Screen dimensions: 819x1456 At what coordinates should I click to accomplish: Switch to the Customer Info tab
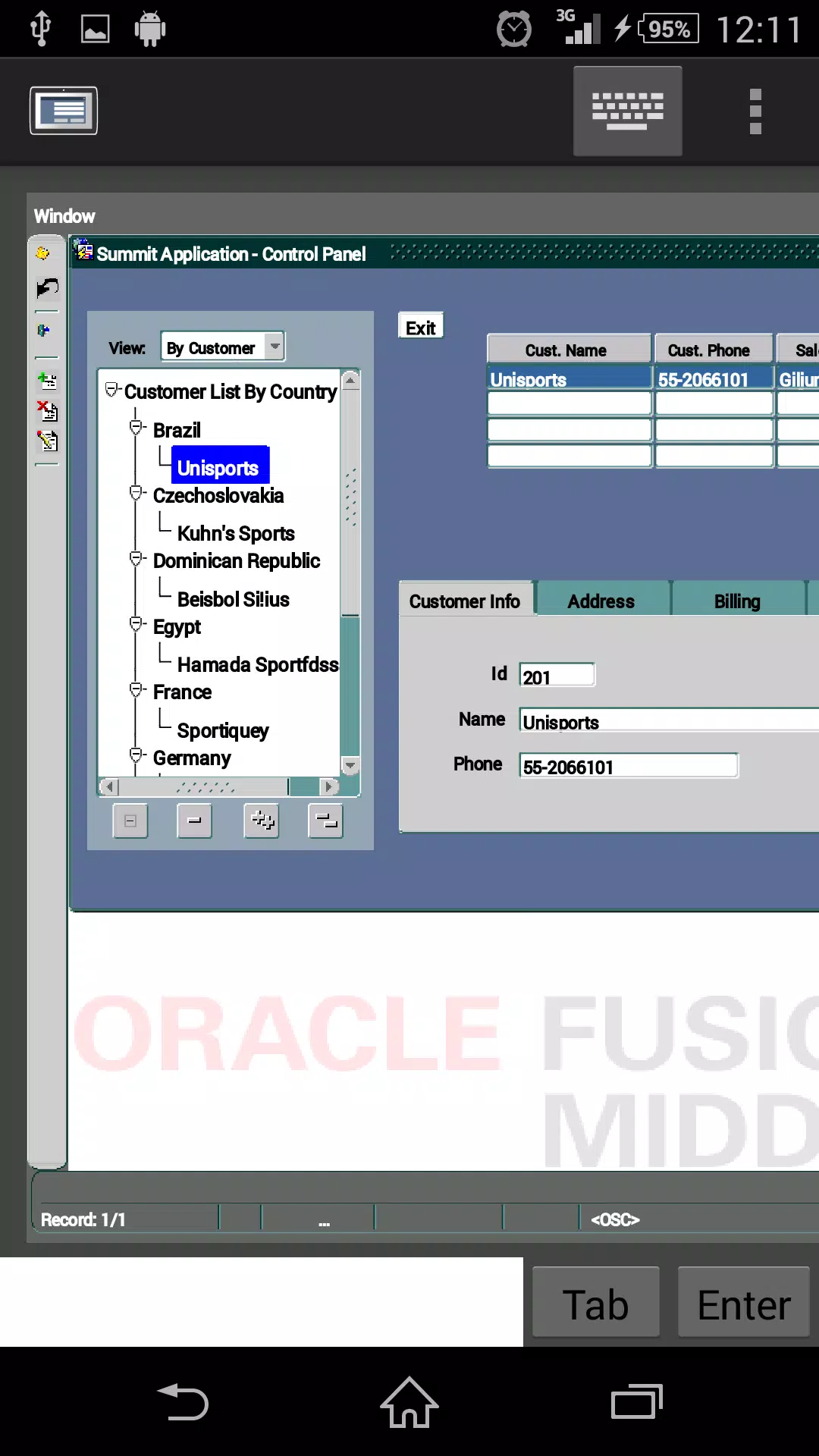click(466, 600)
